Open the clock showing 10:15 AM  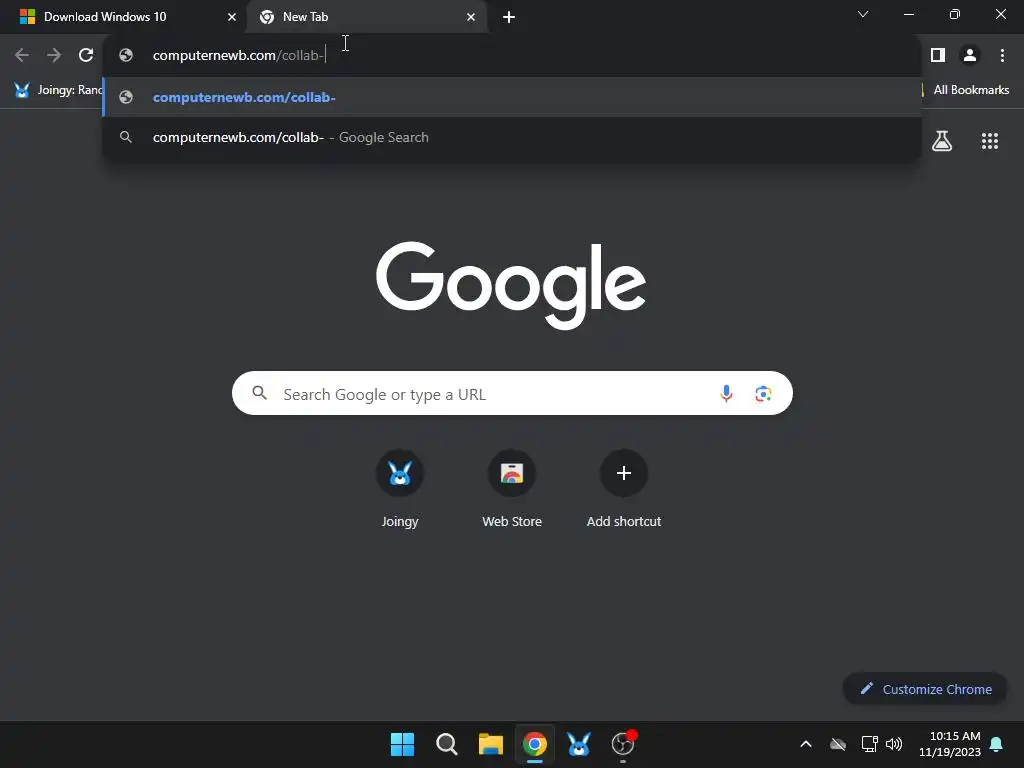[950, 744]
